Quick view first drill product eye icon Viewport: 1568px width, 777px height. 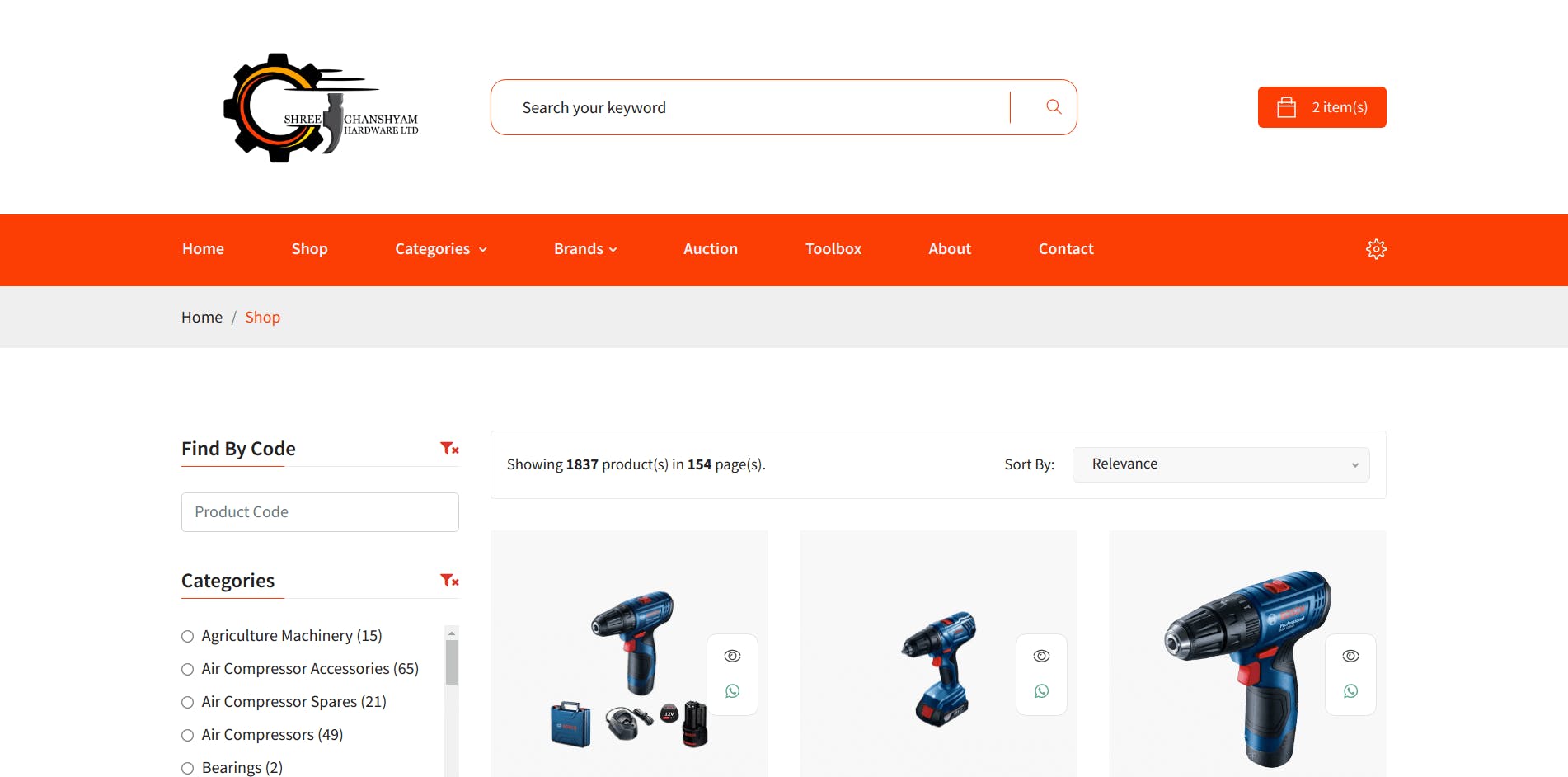732,656
